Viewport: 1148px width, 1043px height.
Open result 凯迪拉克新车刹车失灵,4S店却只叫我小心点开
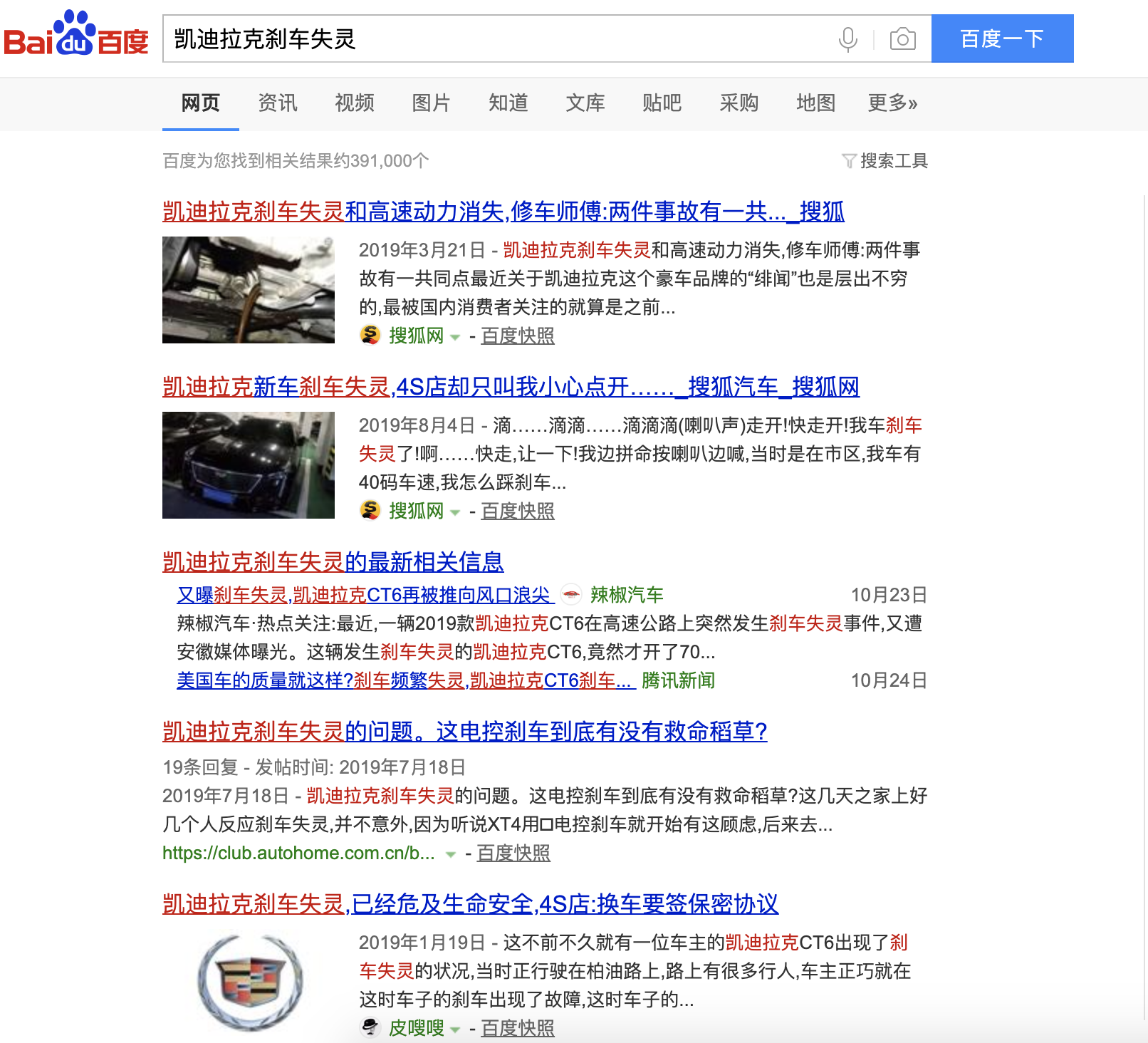point(511,387)
